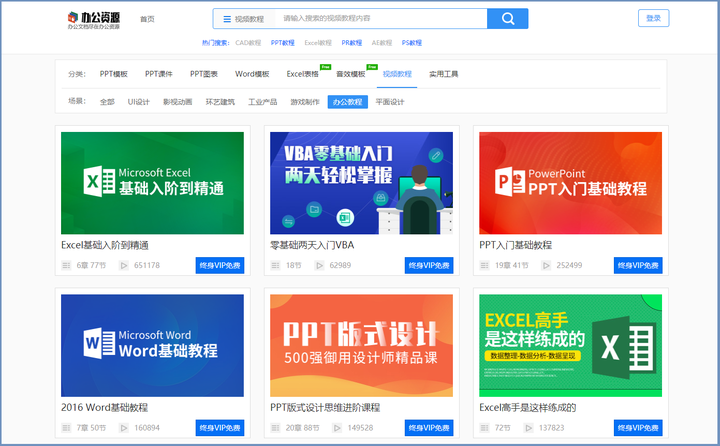Click the Excel高手是这样练成的 title text
Screen dimensions: 720x446
pos(528,407)
